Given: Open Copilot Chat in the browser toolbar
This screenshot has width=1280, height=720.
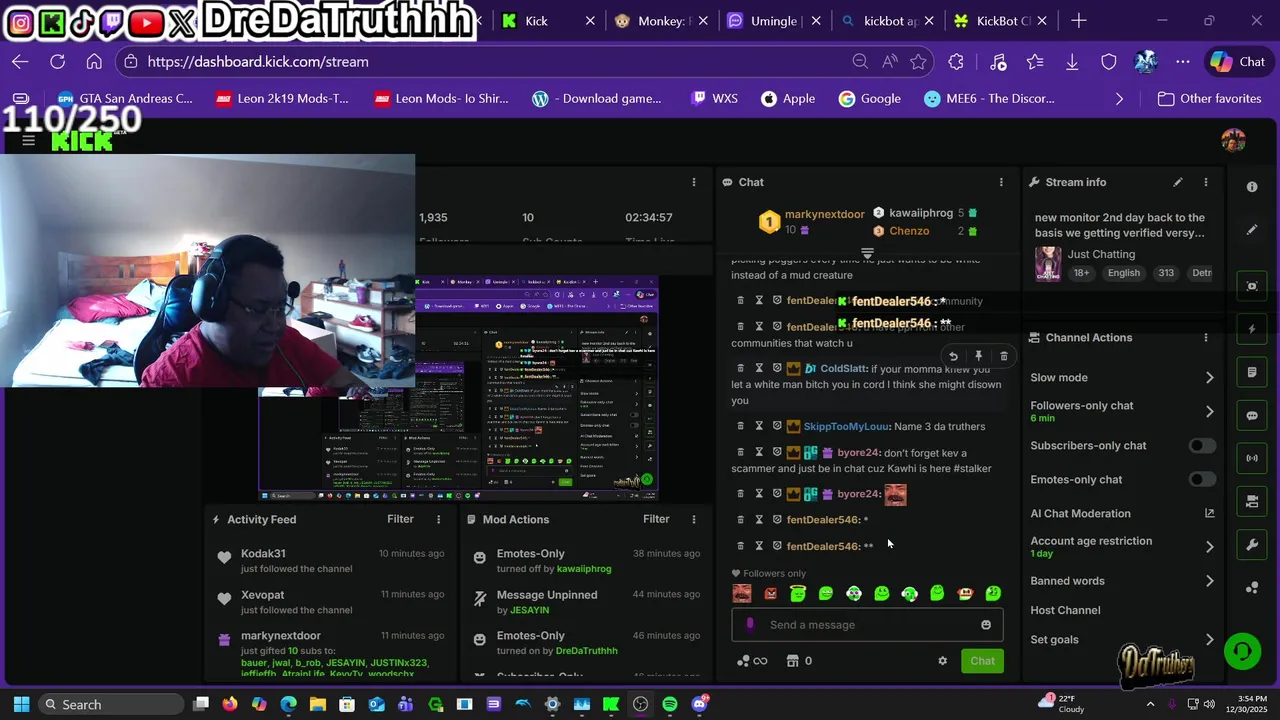Looking at the screenshot, I should pos(1238,61).
